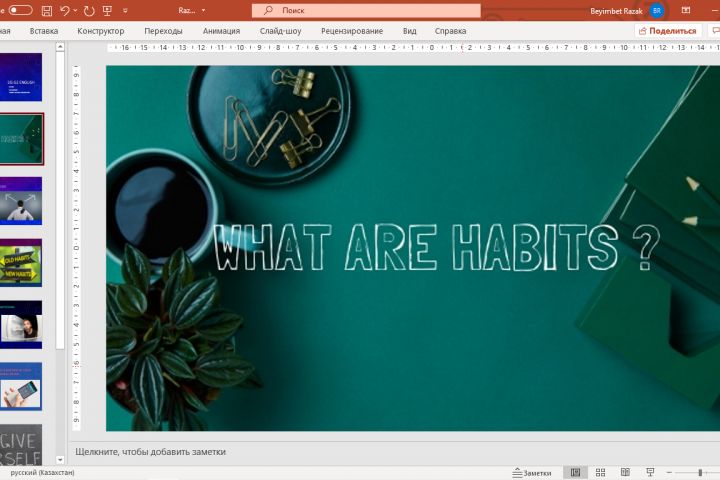Select the thumbnail with hand holding phone
720x480 pixels.
pos(21,386)
